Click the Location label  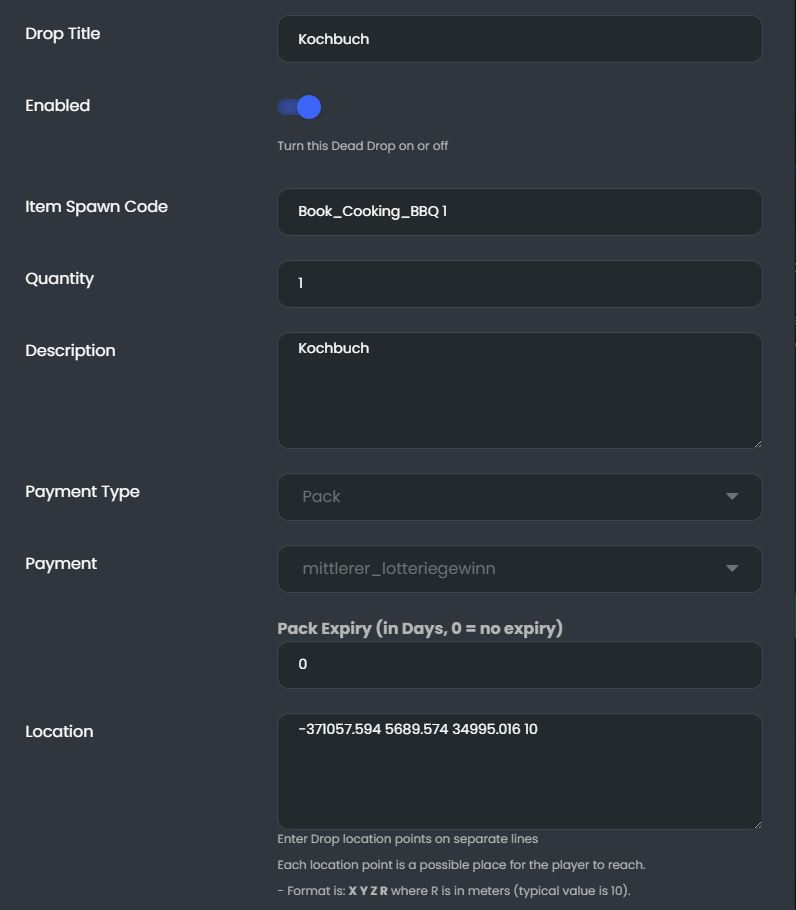[59, 732]
